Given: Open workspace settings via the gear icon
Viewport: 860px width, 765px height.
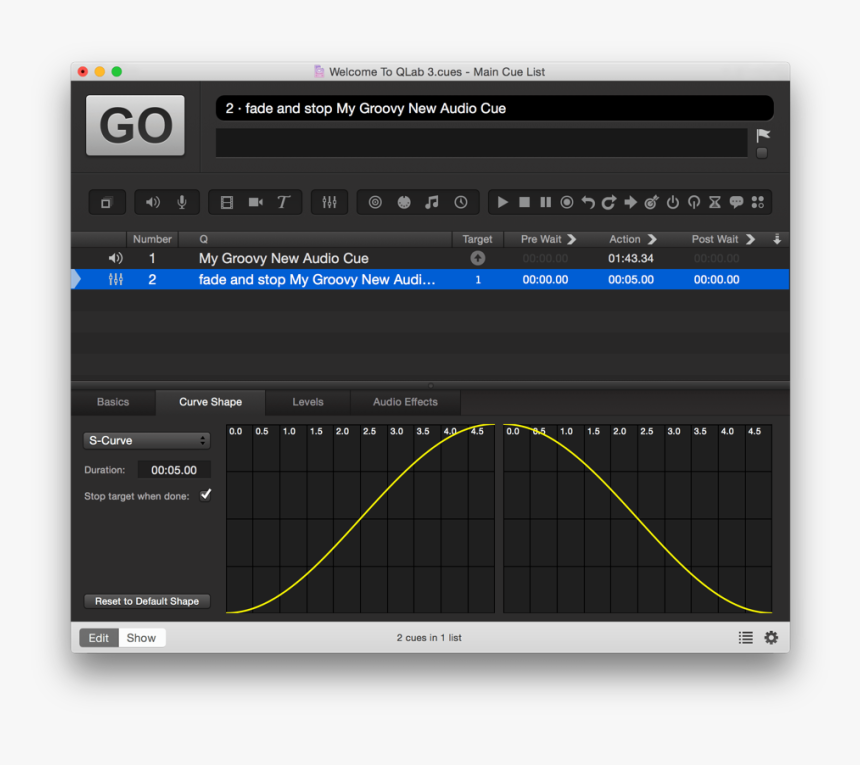Looking at the screenshot, I should tap(771, 637).
